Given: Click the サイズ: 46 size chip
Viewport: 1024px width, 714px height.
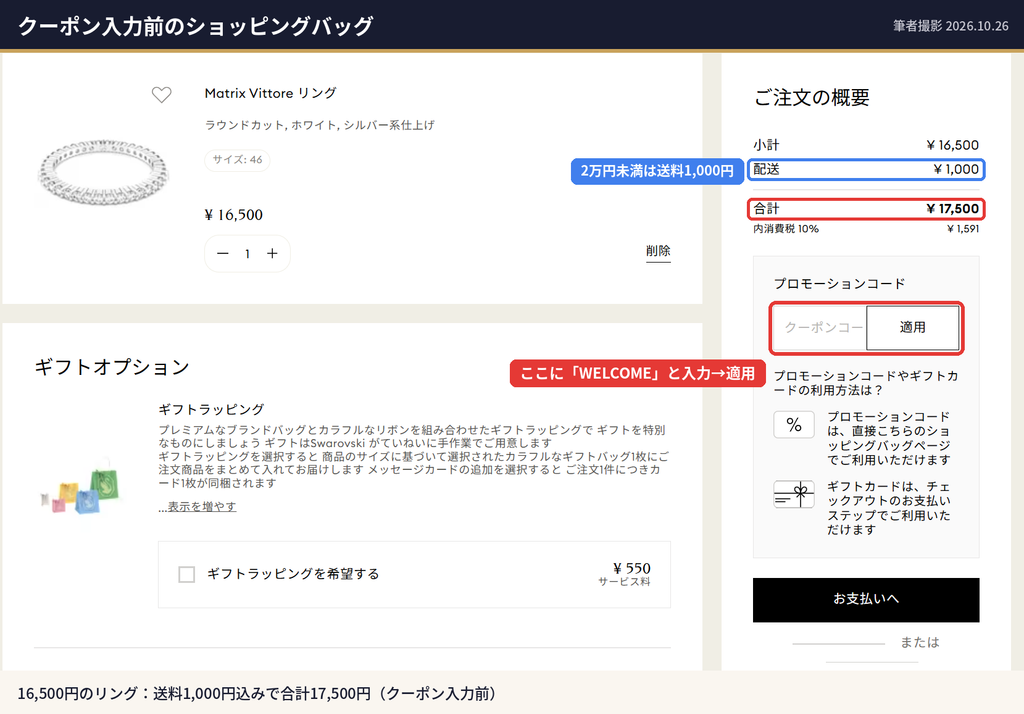Looking at the screenshot, I should coord(237,160).
